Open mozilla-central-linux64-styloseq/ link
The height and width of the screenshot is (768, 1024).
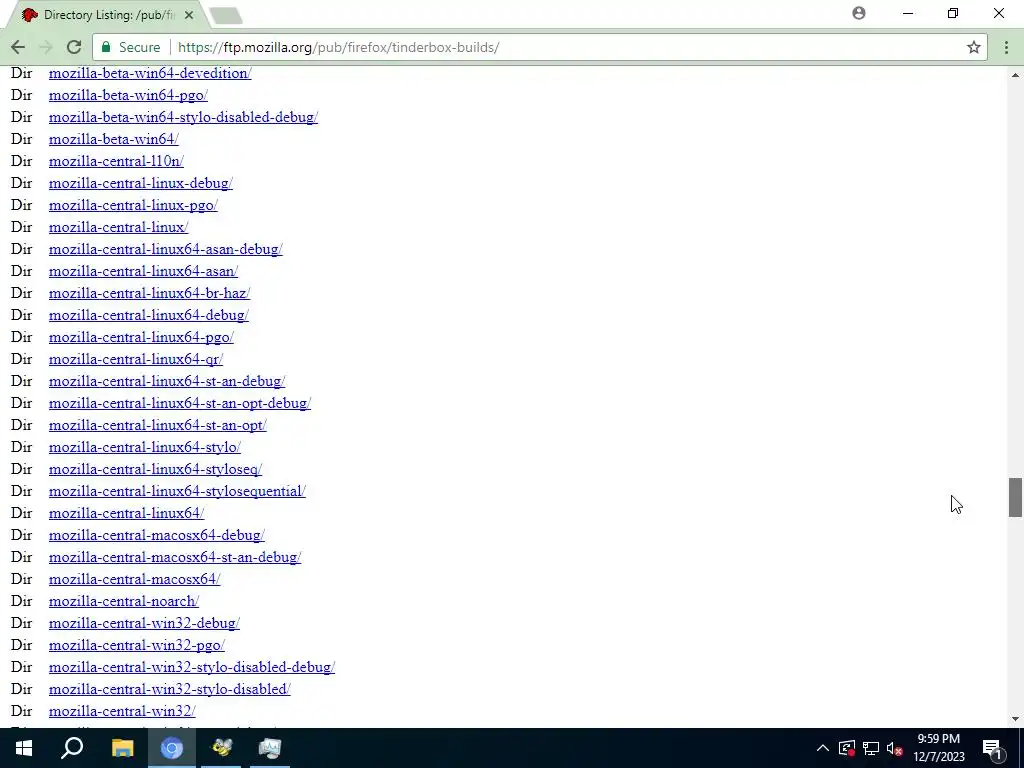coord(155,469)
